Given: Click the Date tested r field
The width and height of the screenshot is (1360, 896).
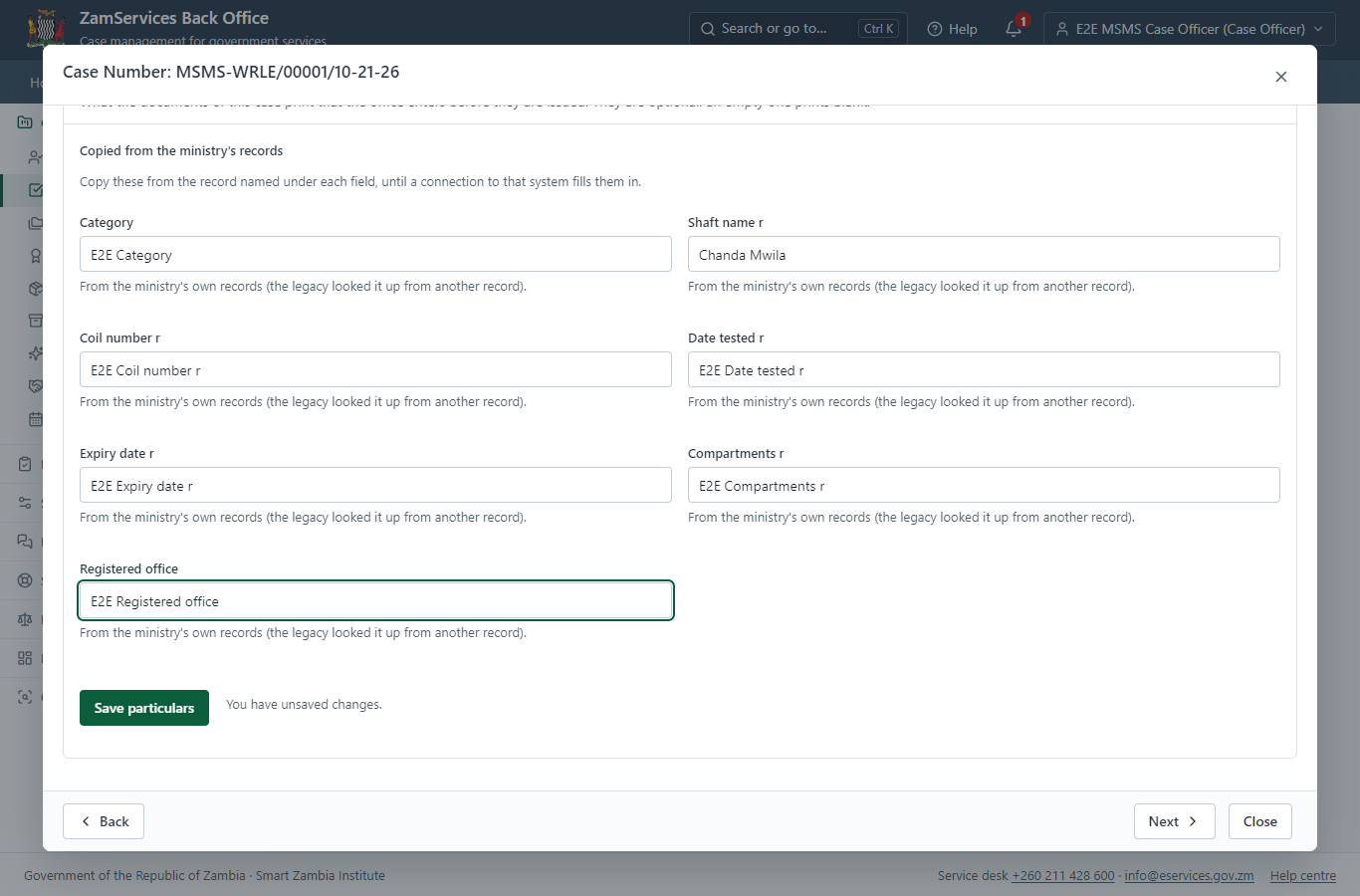Looking at the screenshot, I should click(x=984, y=369).
